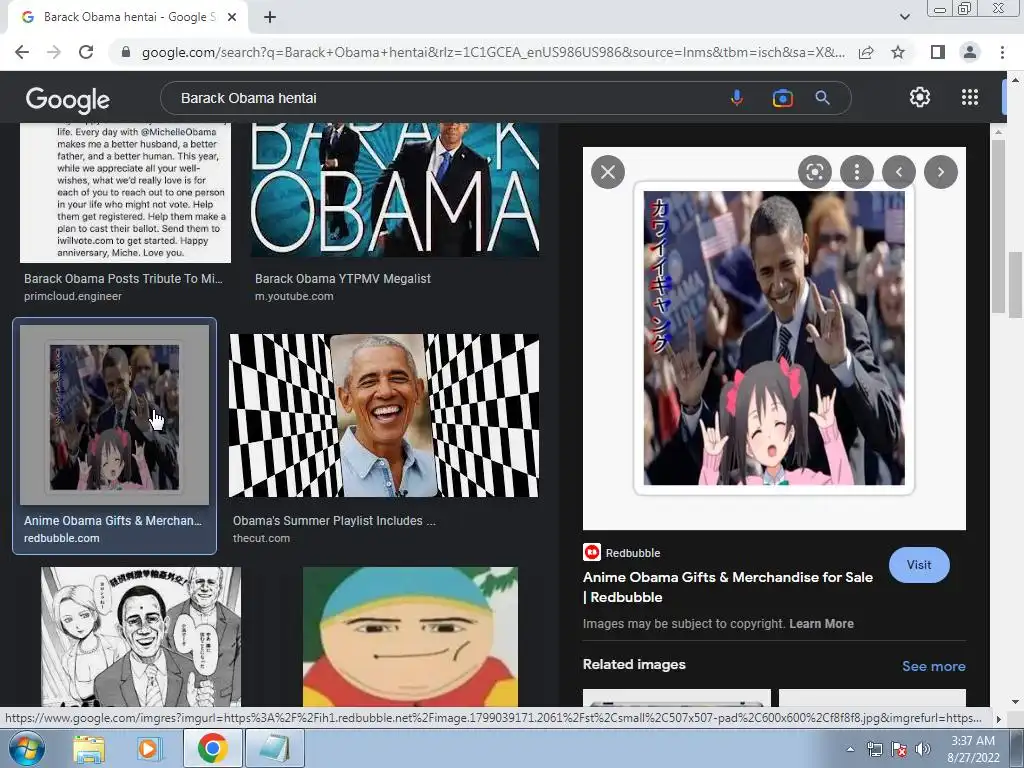Click the m.youtube.com source text
Viewport: 1024px width, 768px height.
click(x=294, y=296)
